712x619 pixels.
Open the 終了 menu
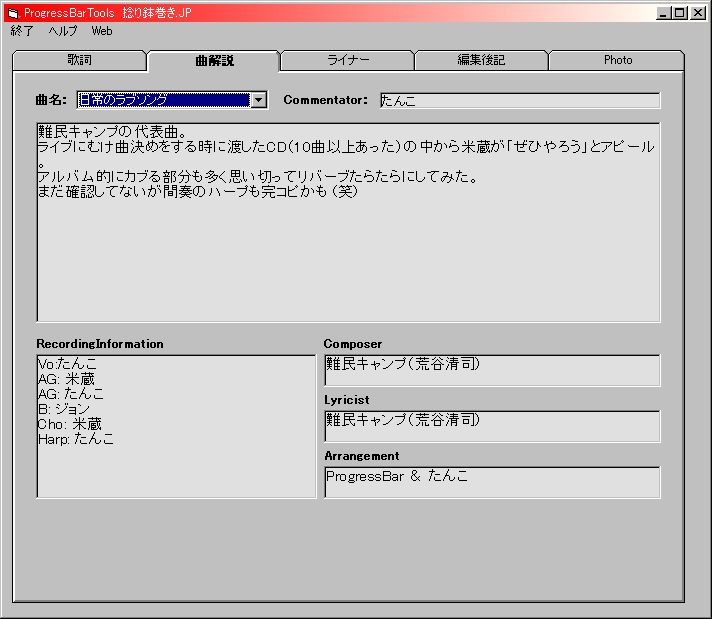tap(22, 31)
